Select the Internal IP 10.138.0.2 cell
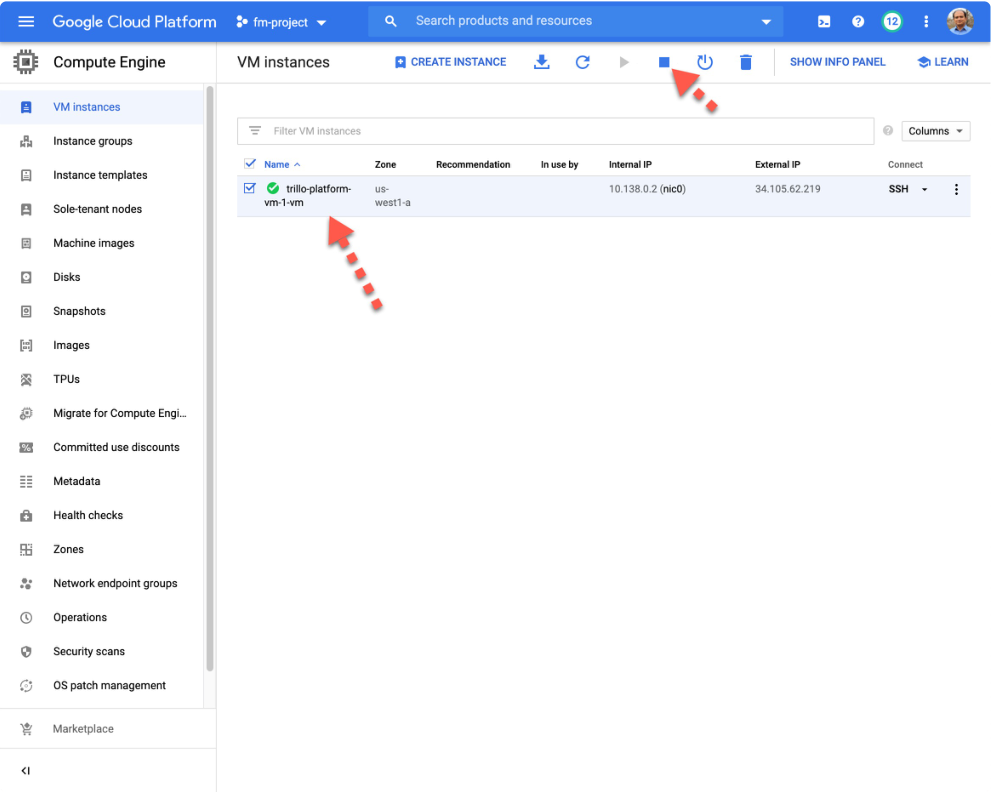The width and height of the screenshot is (992, 793). (647, 189)
